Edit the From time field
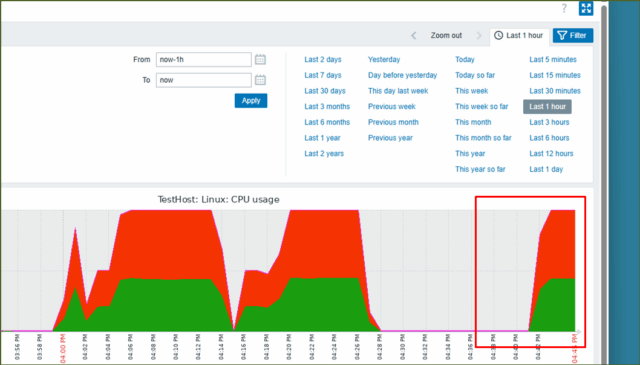Screen dimensions: 640x365 click(x=204, y=60)
